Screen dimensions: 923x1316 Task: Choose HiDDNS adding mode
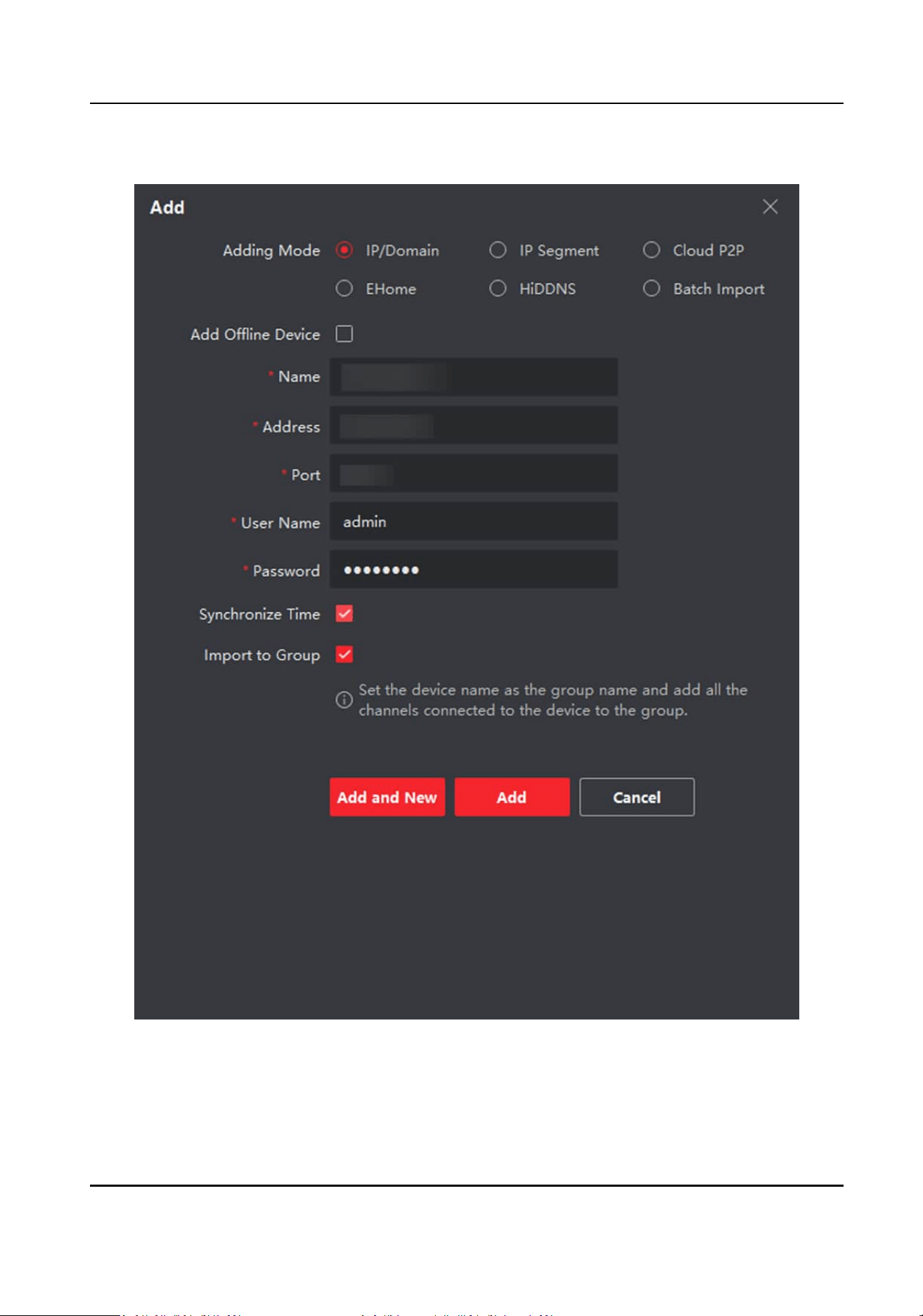point(498,289)
